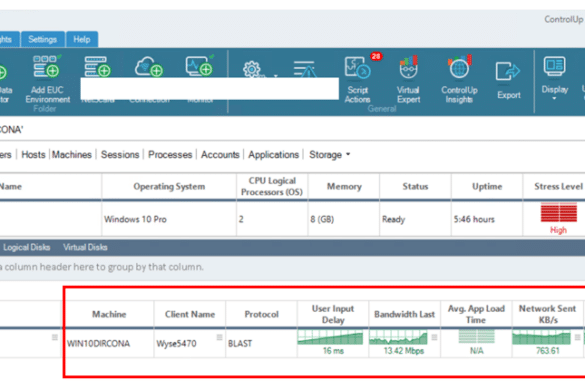
Task: Open the Settings ribbon tab
Action: click(43, 40)
